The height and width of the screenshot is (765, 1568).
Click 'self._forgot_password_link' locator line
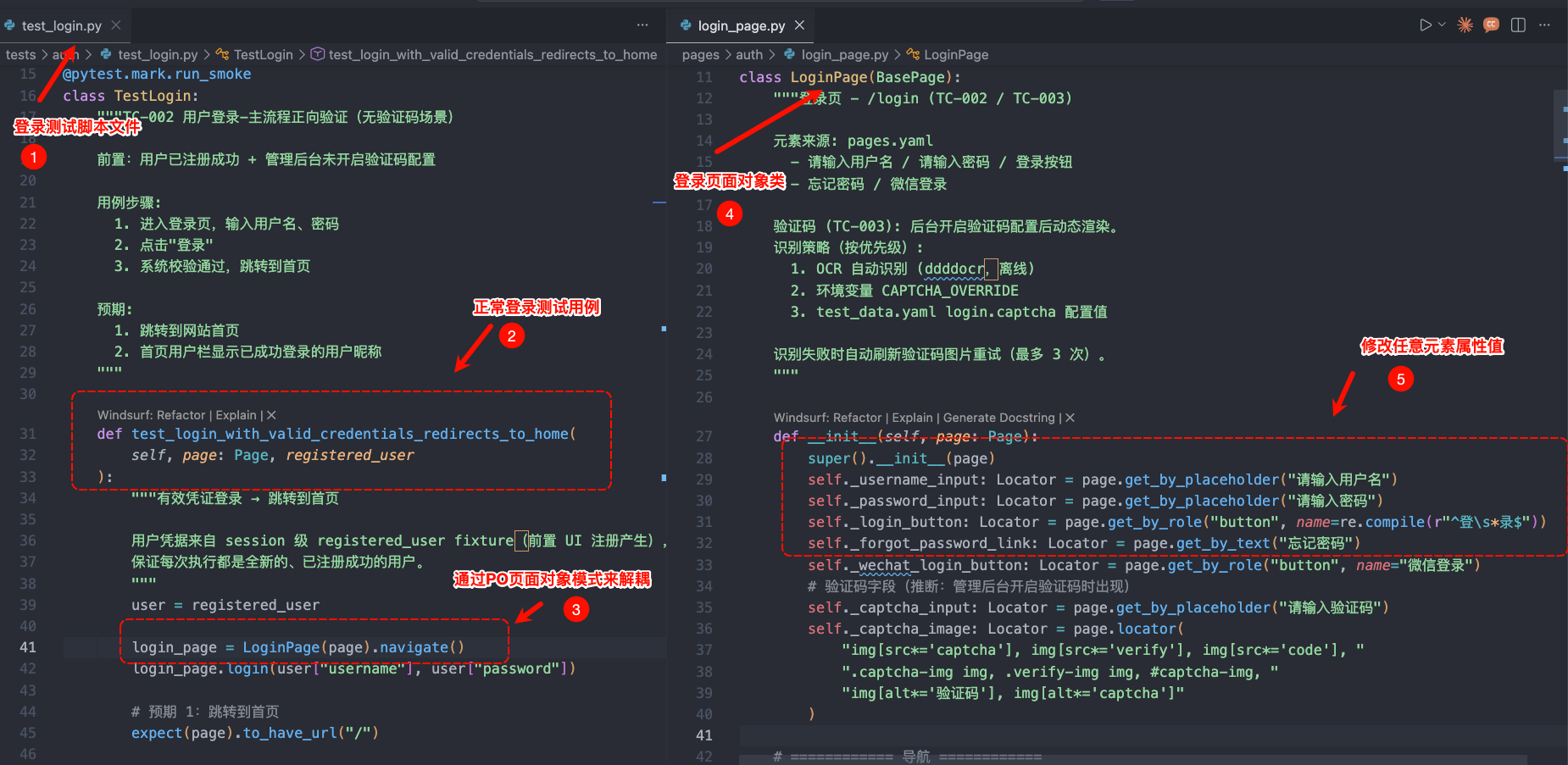(x=1084, y=543)
